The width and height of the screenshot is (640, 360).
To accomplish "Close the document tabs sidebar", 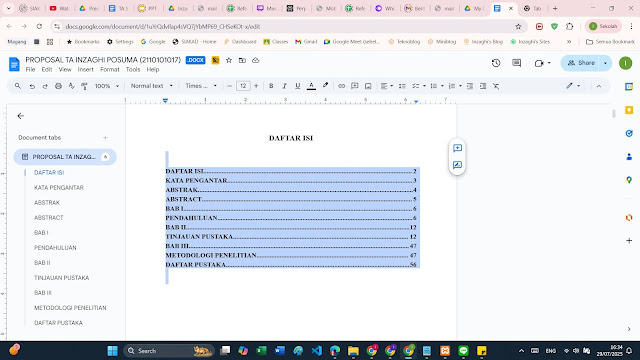I will (x=21, y=116).
